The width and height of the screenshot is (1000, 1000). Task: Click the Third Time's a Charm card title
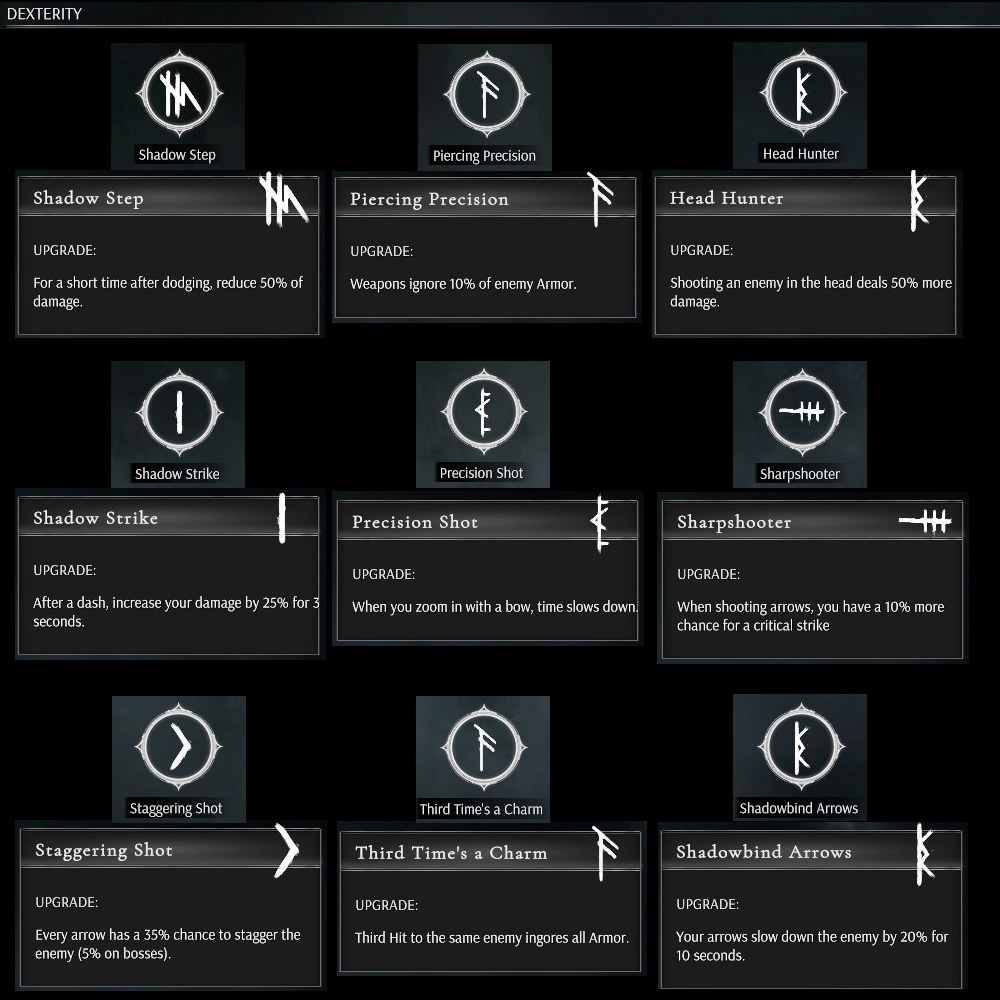click(451, 853)
